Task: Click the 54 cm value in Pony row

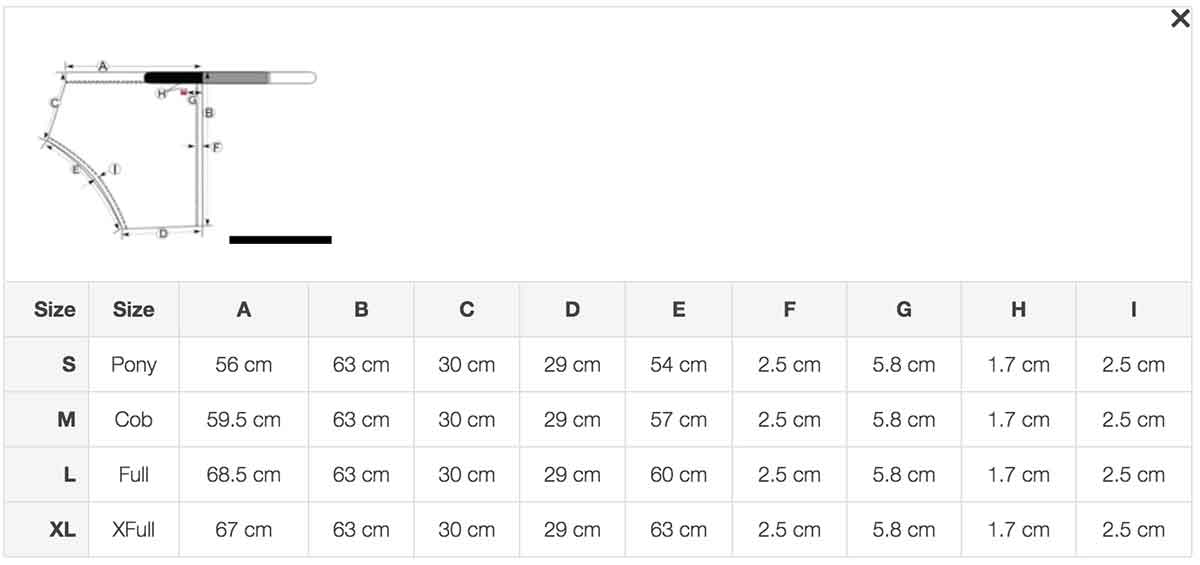Action: click(x=679, y=365)
